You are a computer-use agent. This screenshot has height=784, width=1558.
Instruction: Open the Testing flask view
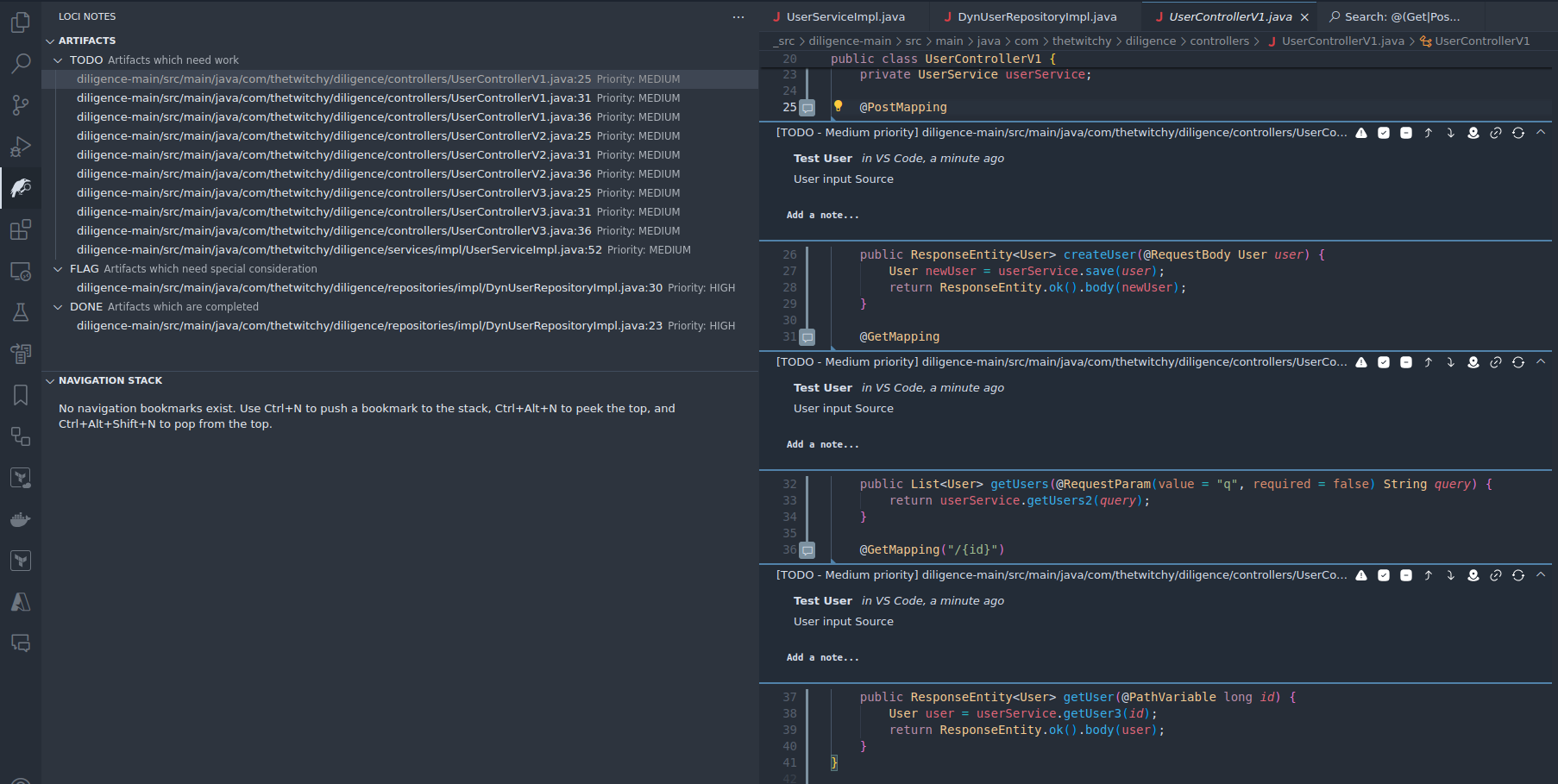(21, 312)
